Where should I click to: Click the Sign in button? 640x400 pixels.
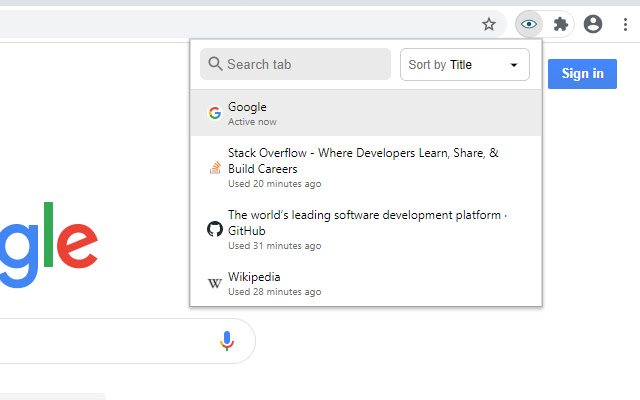pyautogui.click(x=582, y=74)
